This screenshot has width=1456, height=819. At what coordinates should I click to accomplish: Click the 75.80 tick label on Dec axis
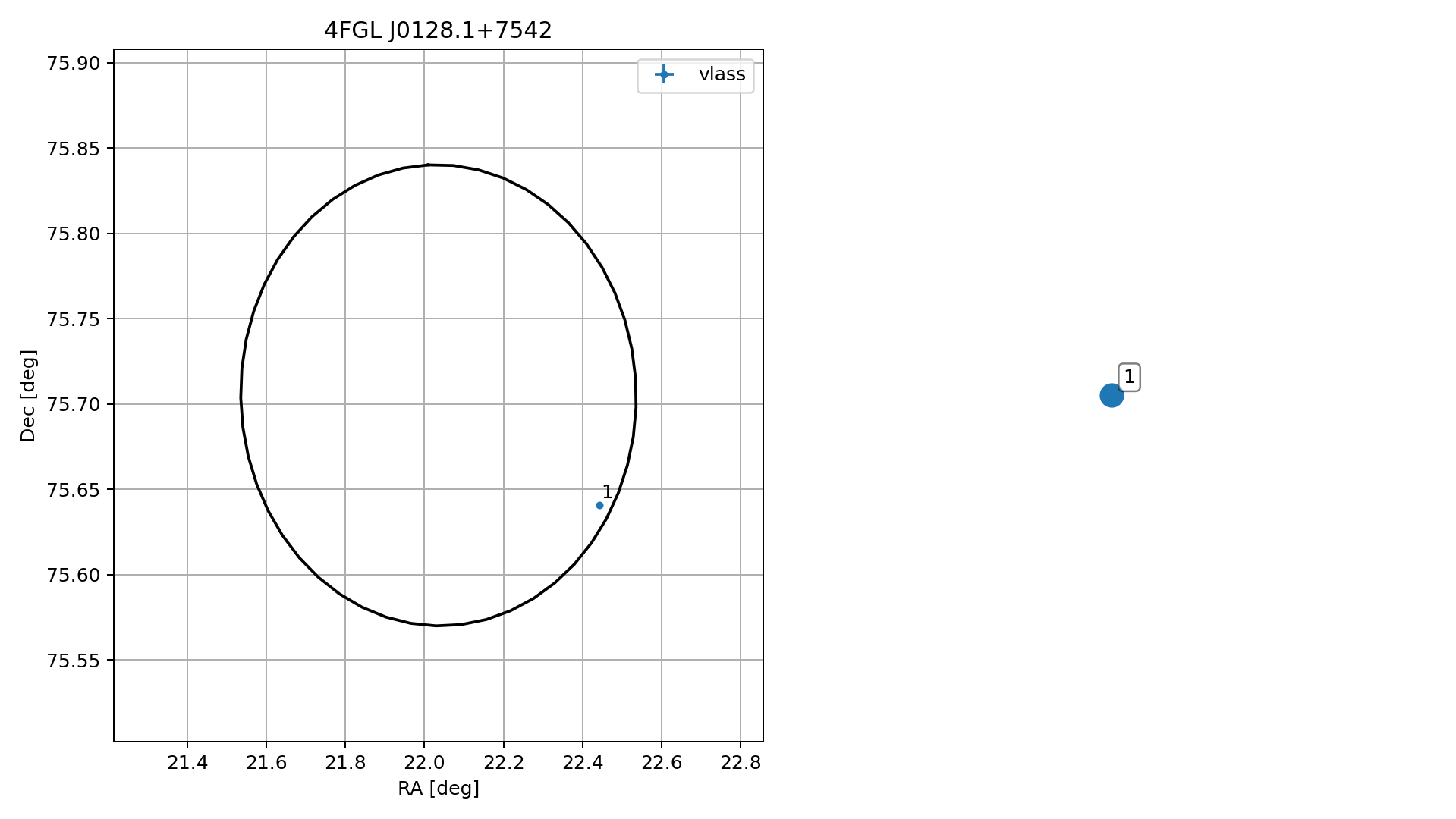click(74, 234)
